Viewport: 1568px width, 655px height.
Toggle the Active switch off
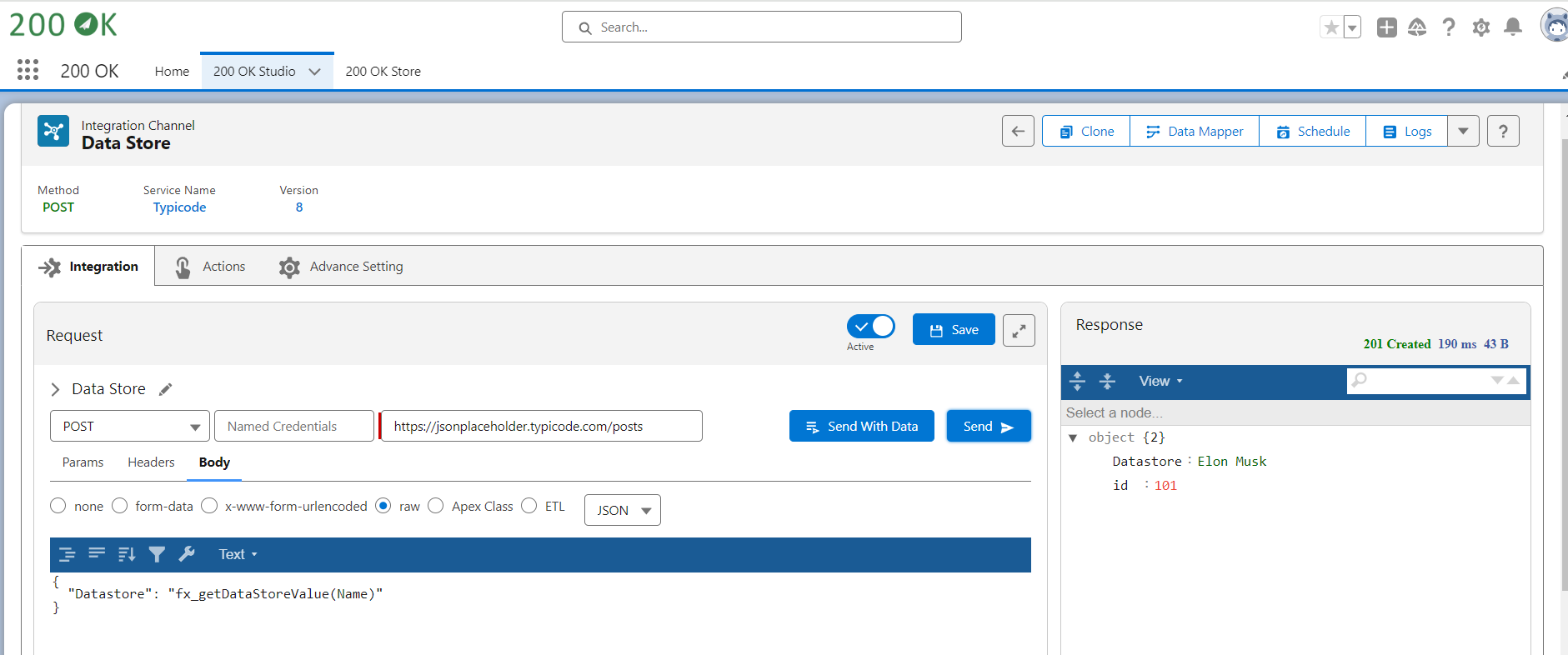coord(870,327)
